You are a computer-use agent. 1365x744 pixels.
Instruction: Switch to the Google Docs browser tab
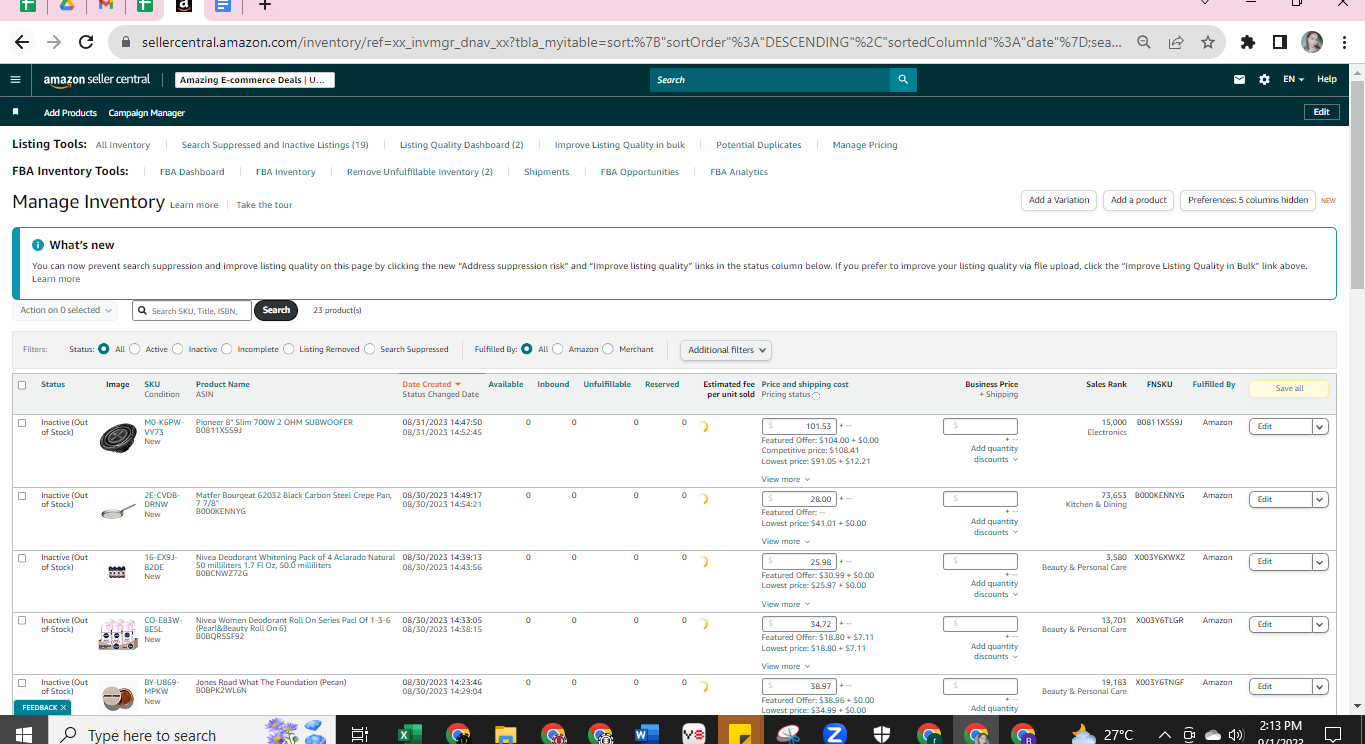coord(222,5)
